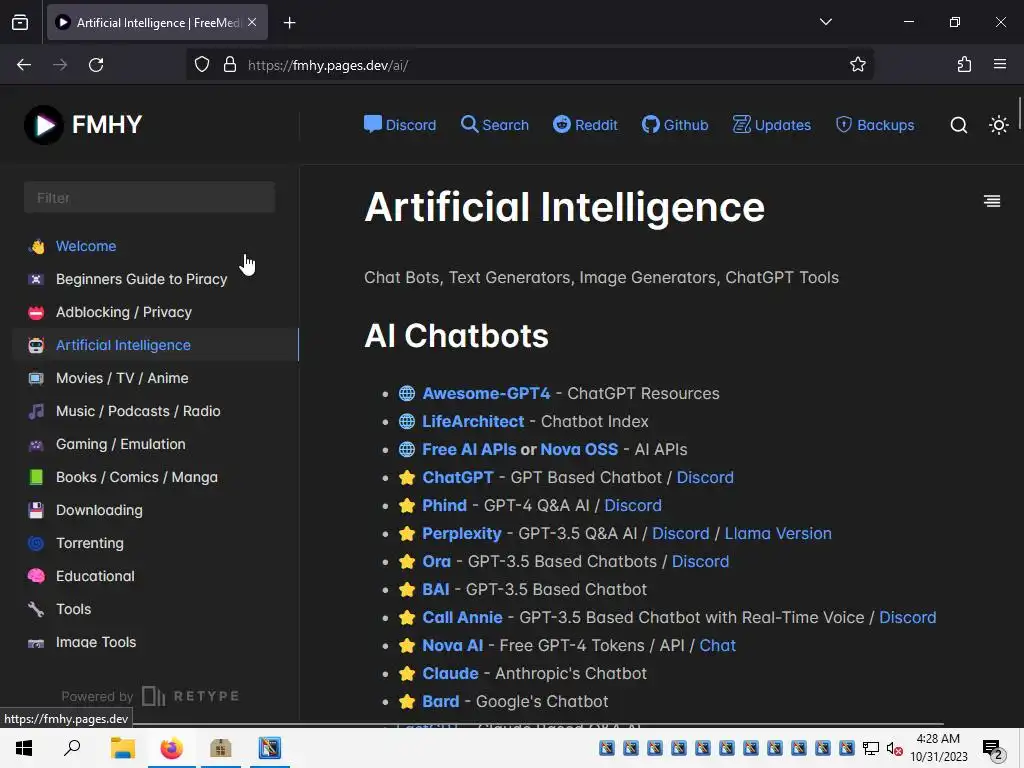Open the Github link in header
Image resolution: width=1024 pixels, height=768 pixels.
coord(675,125)
